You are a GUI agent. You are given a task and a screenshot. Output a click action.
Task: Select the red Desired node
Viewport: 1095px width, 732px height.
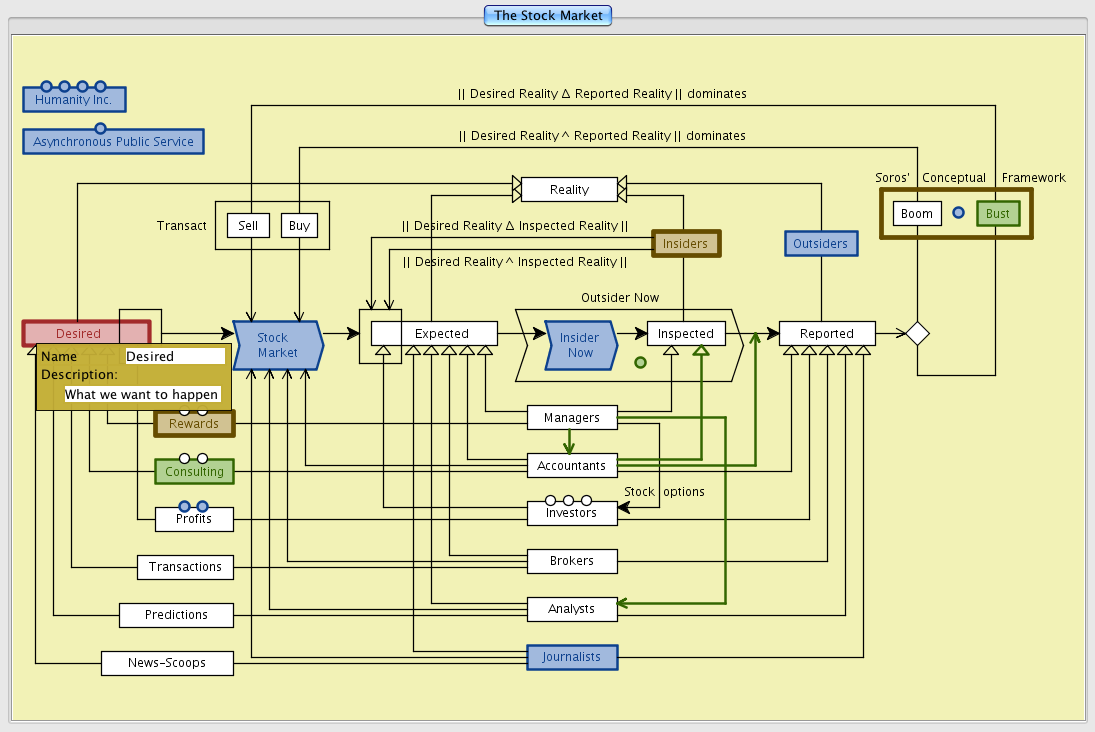point(86,333)
